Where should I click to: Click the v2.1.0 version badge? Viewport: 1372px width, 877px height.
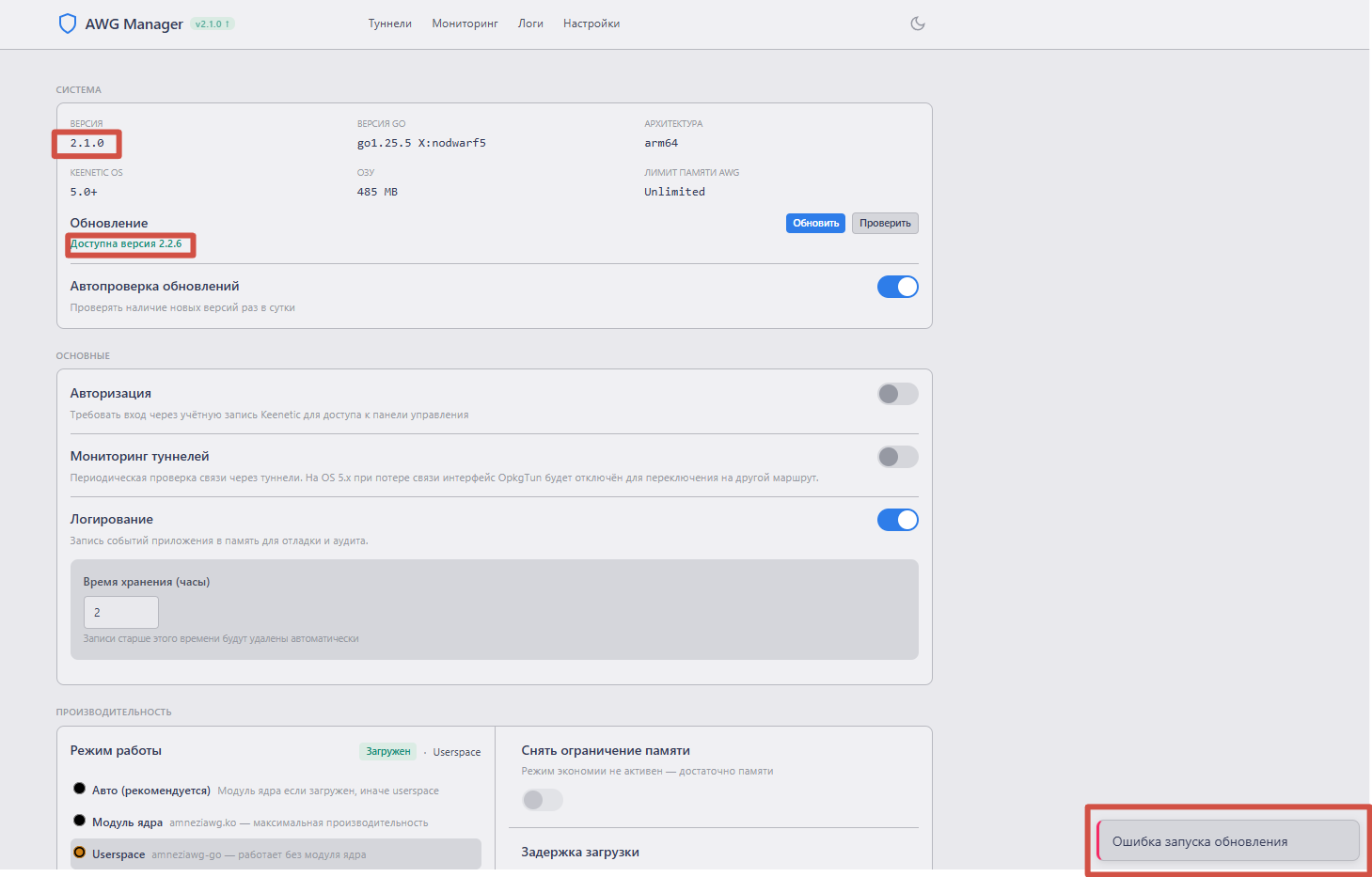(213, 24)
